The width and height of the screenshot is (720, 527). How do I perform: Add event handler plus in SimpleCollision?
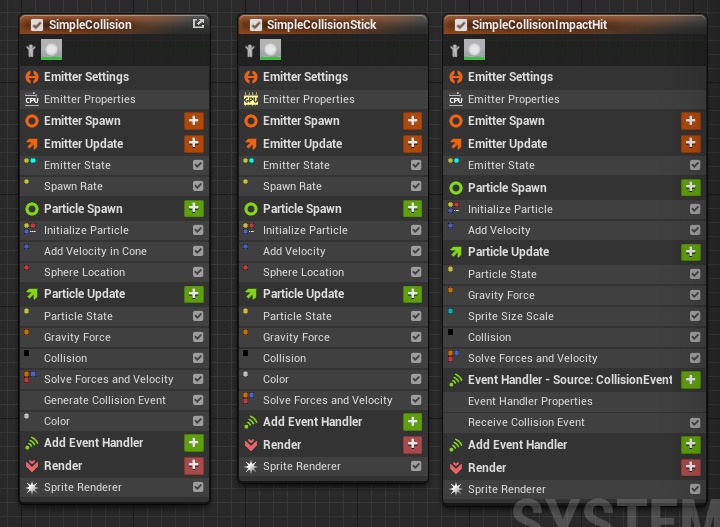coord(194,443)
